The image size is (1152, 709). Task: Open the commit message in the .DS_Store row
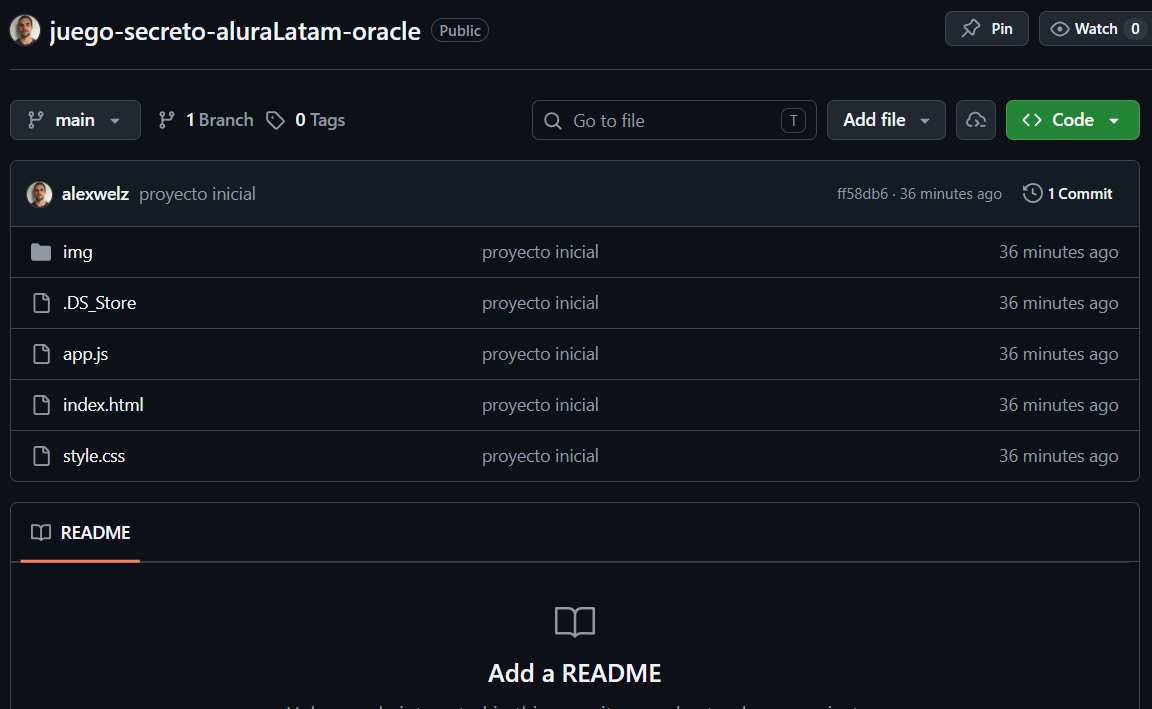click(x=540, y=303)
